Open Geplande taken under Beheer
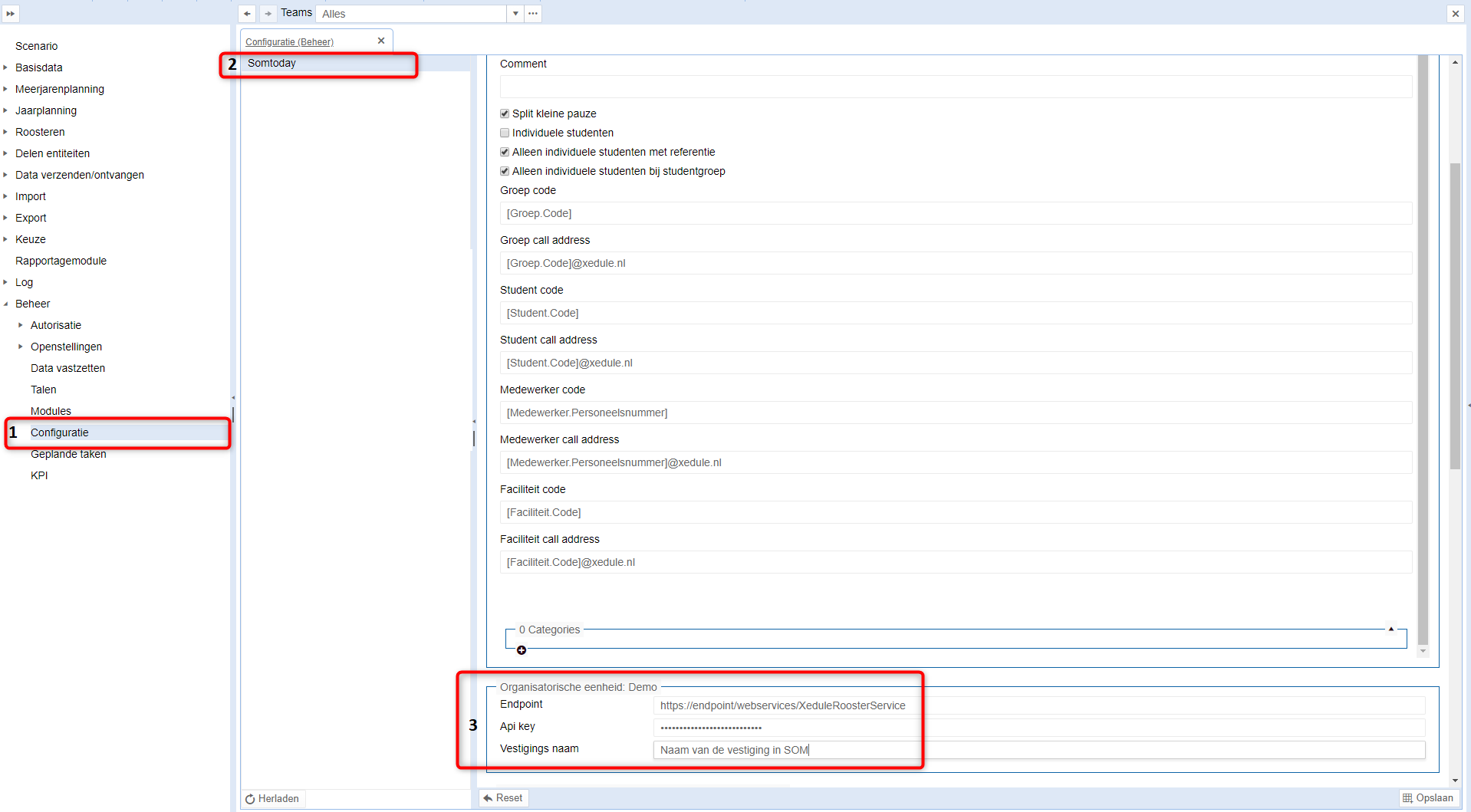Viewport: 1471px width, 812px height. coord(68,454)
